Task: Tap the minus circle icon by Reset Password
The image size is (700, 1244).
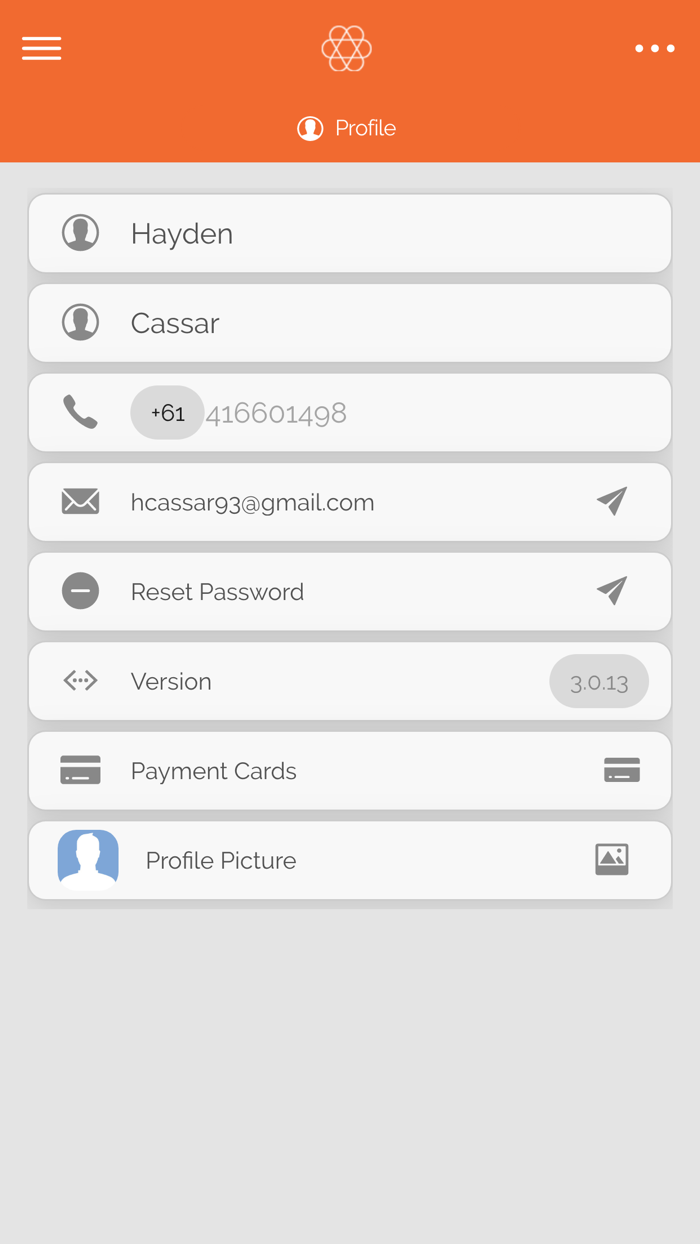Action: point(80,591)
